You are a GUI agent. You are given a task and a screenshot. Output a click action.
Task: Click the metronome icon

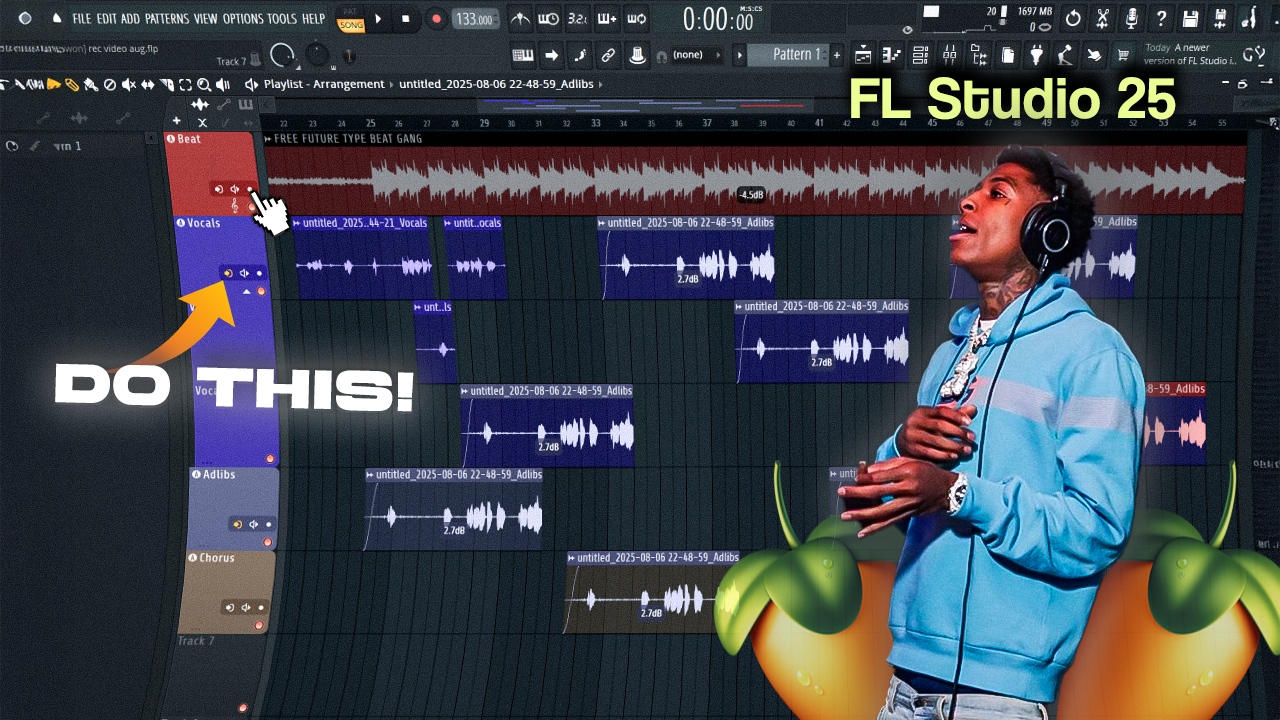(x=520, y=19)
